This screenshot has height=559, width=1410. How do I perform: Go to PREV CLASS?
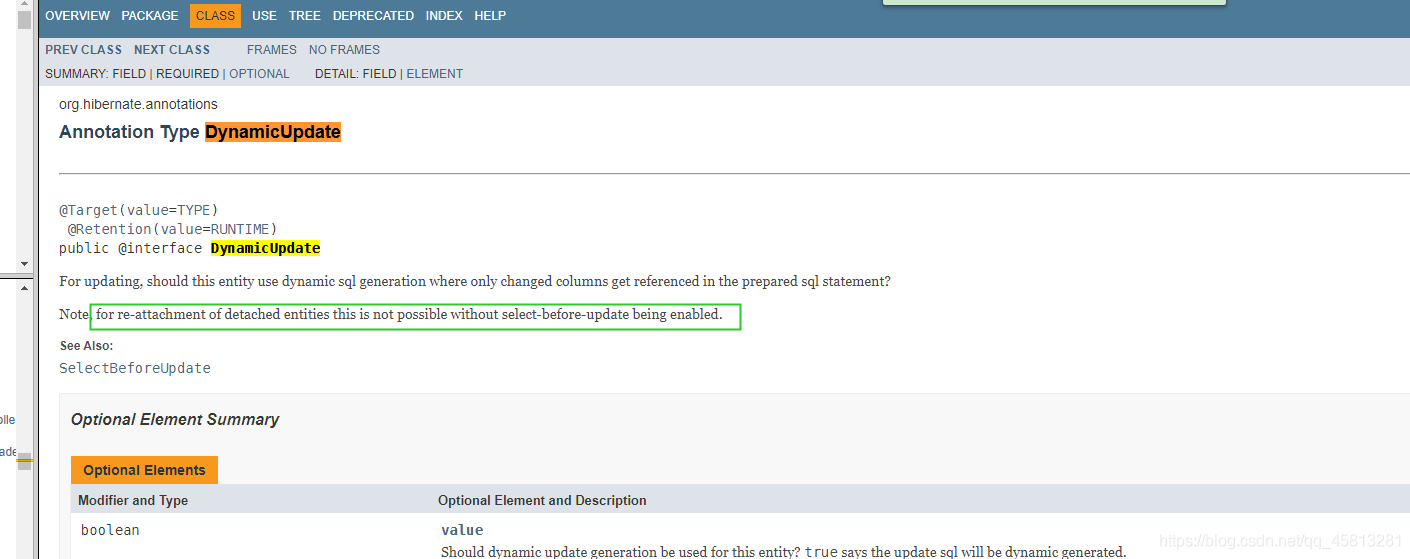pyautogui.click(x=83, y=50)
